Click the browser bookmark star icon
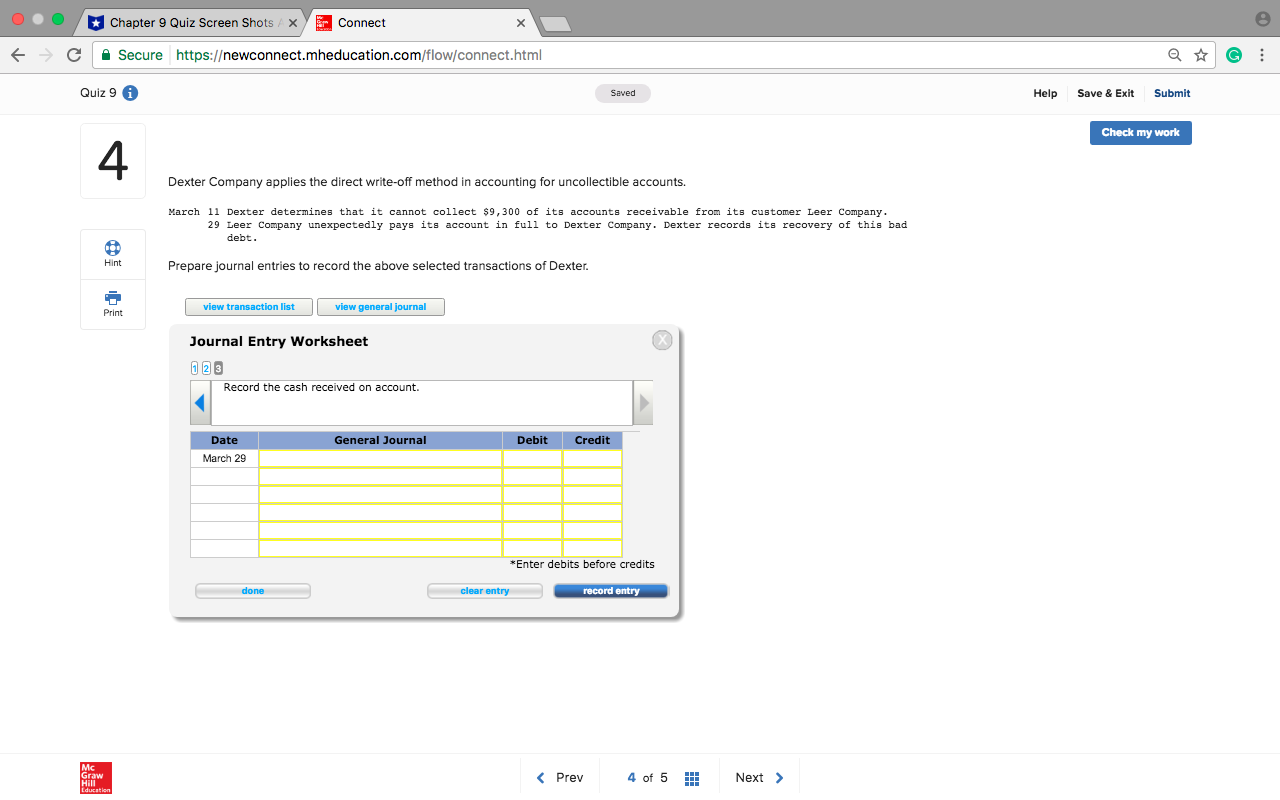Viewport: 1280px width, 800px height. point(1201,55)
